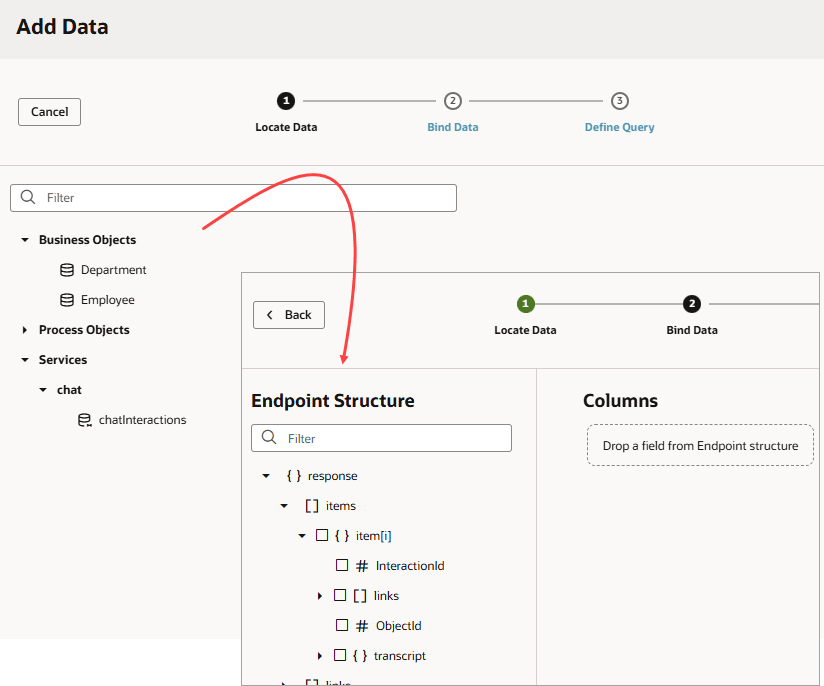Expand the Process Objects tree node
Screen dimensions: 824x686
coord(23,329)
